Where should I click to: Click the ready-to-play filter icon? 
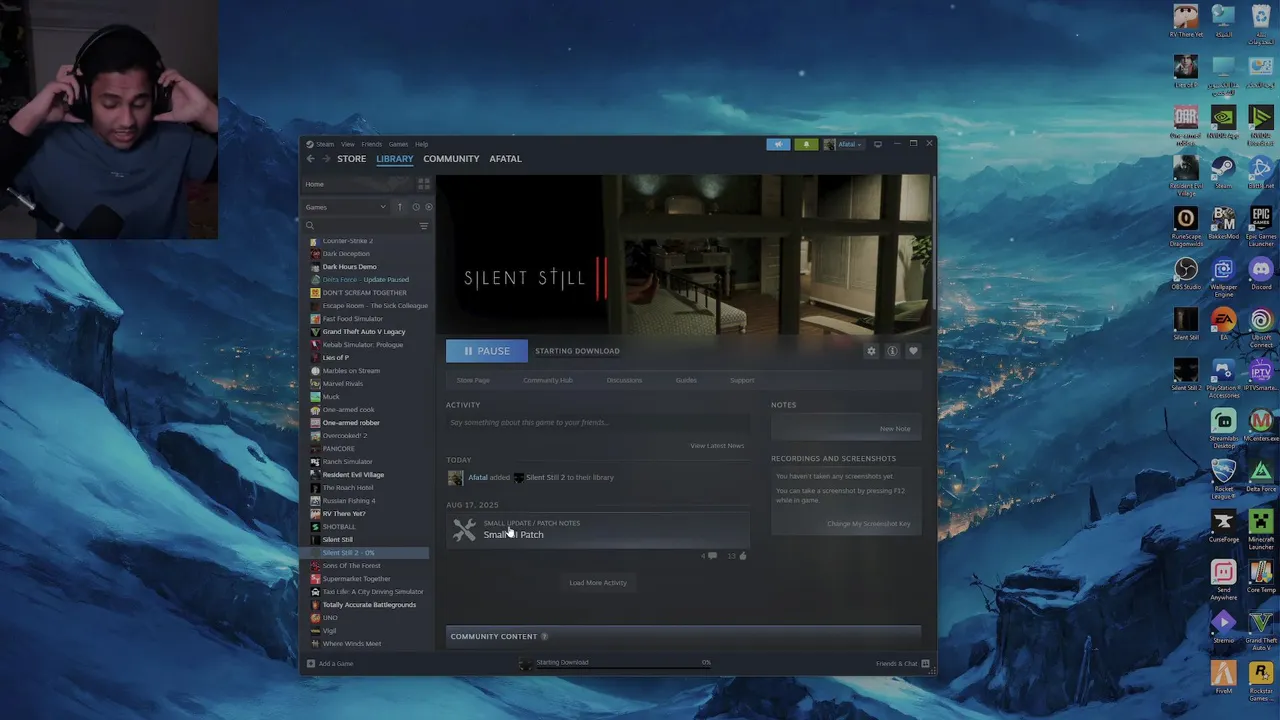coord(429,207)
